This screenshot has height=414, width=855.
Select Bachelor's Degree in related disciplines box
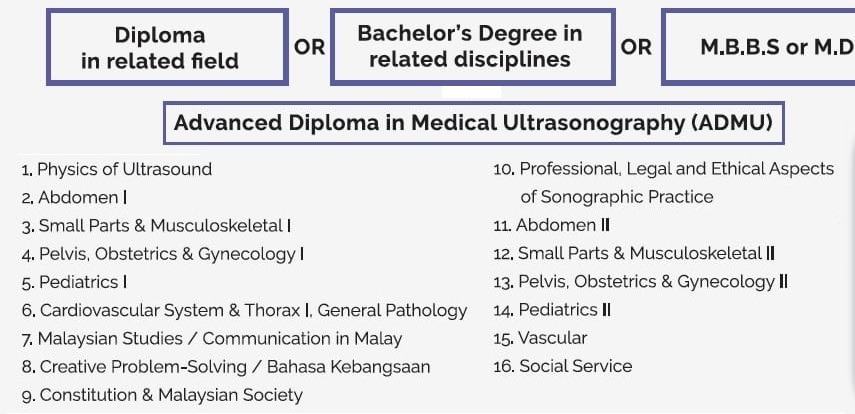click(x=470, y=46)
